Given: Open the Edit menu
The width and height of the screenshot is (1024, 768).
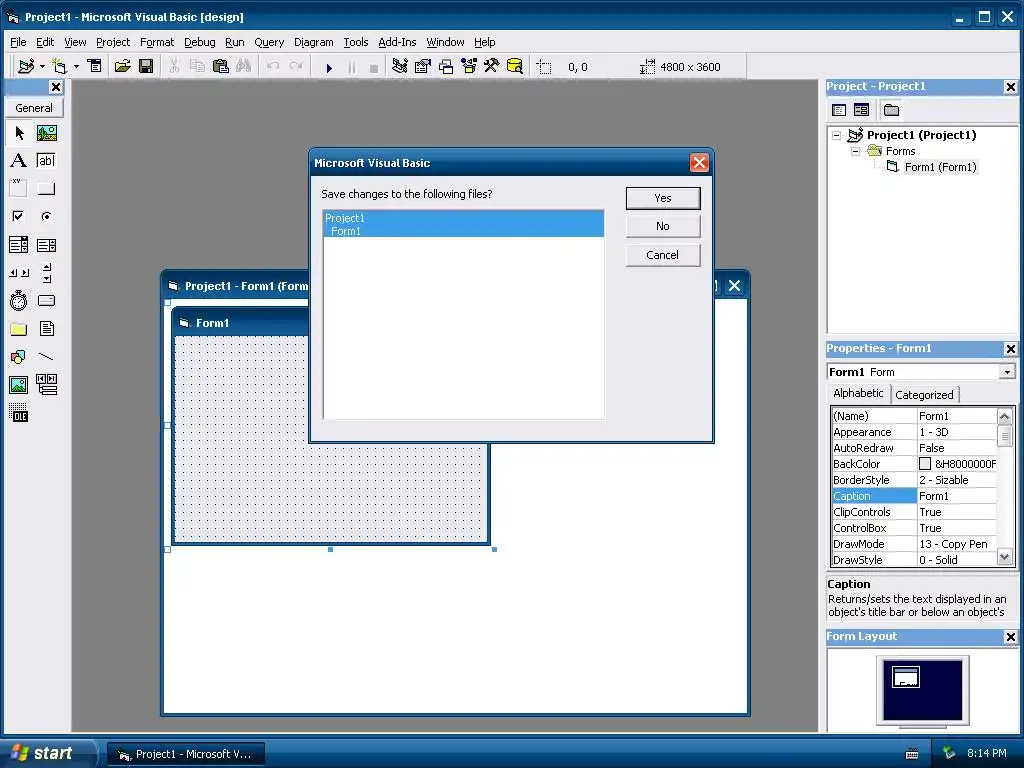Looking at the screenshot, I should pos(45,42).
